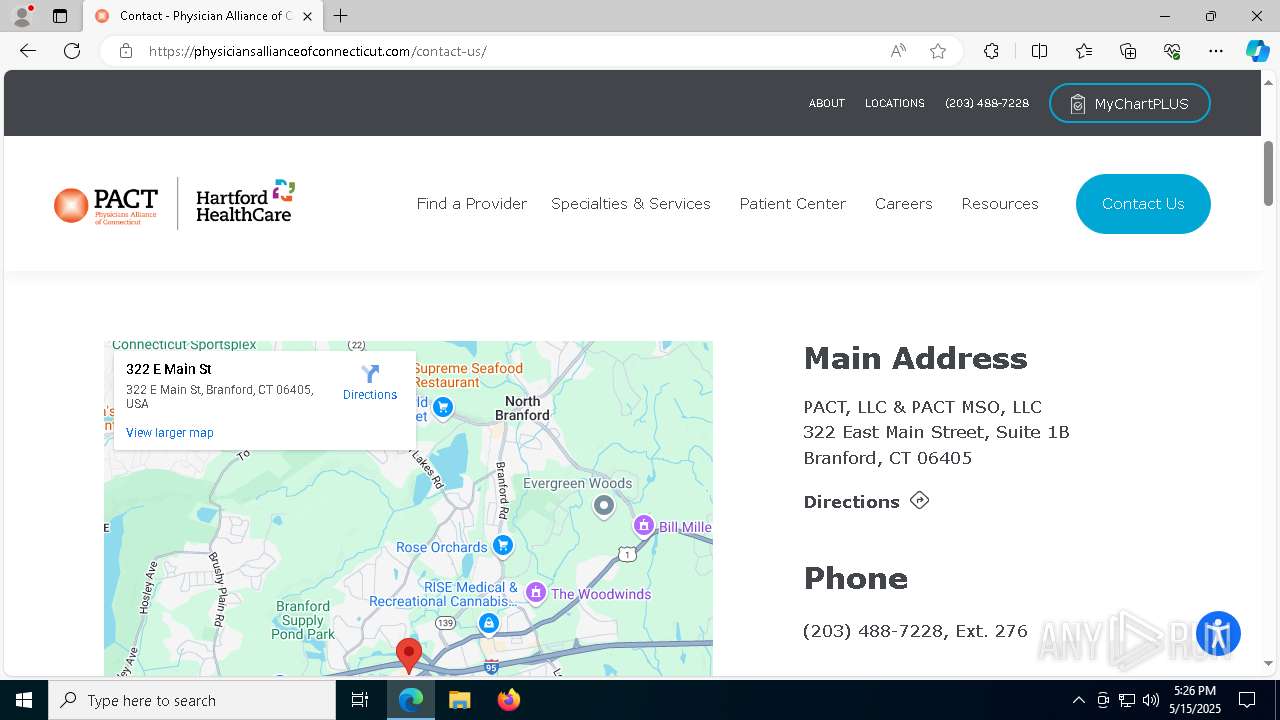Launch Copilot sidebar
The height and width of the screenshot is (720, 1280).
click(x=1257, y=51)
